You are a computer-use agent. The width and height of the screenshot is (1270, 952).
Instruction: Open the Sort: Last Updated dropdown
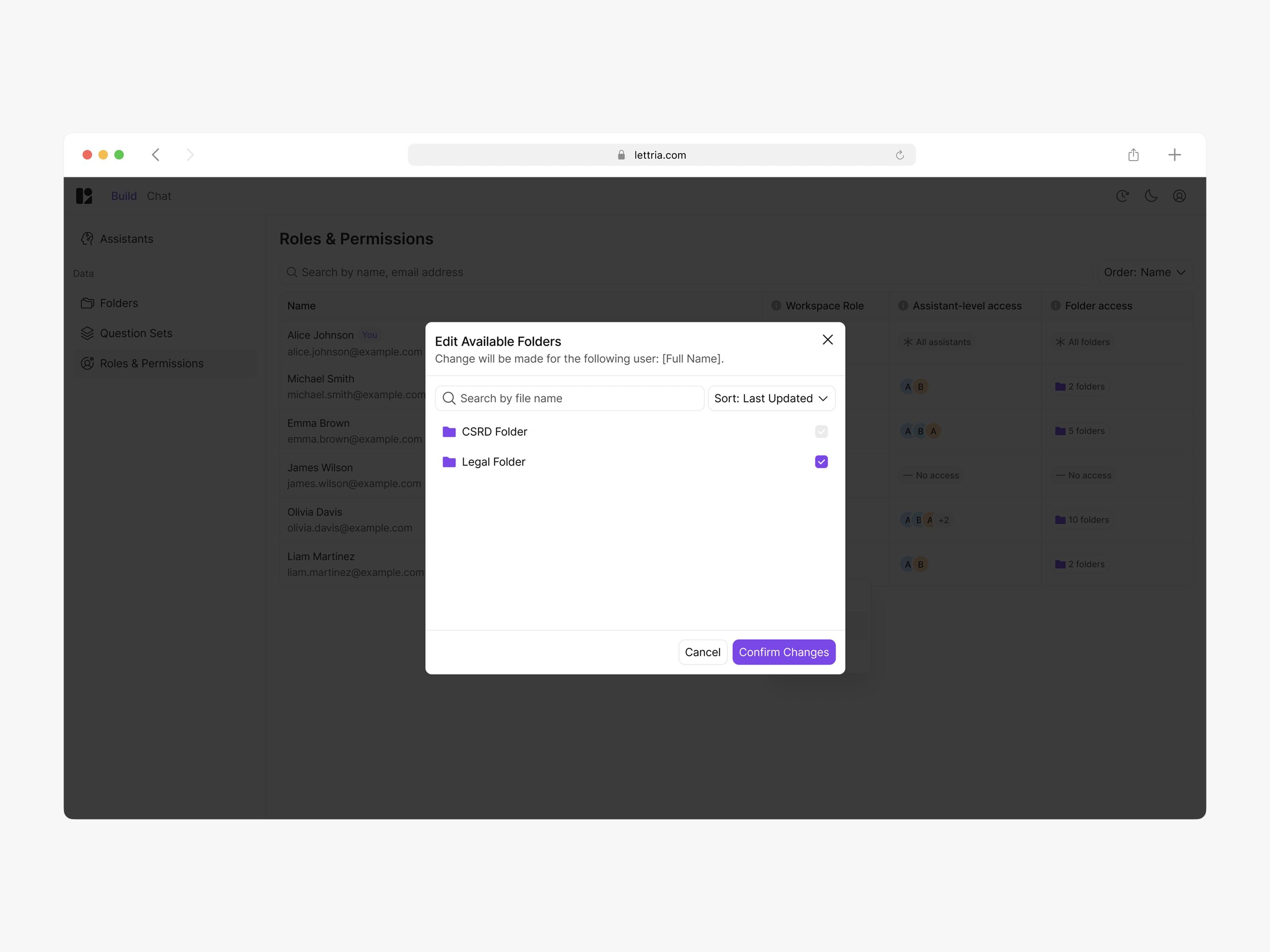click(770, 398)
